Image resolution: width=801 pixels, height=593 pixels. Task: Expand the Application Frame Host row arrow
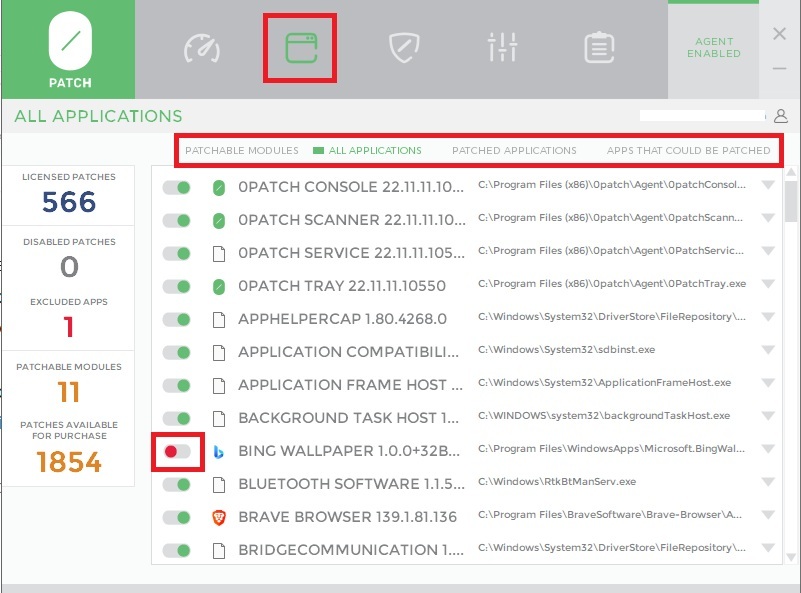tap(768, 383)
